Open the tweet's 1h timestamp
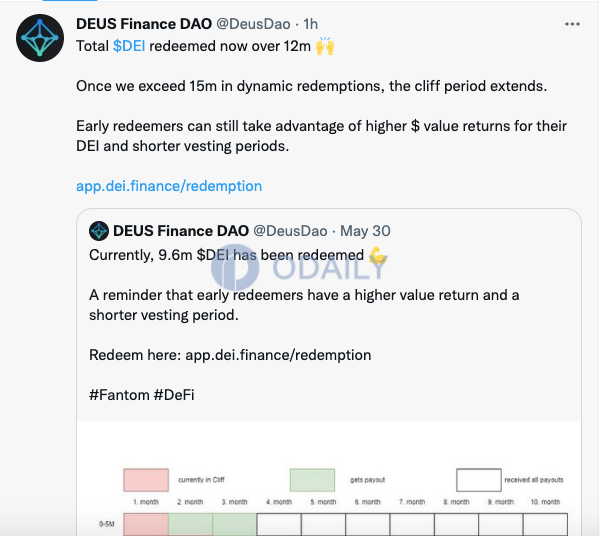Image resolution: width=600 pixels, height=536 pixels. (310, 24)
